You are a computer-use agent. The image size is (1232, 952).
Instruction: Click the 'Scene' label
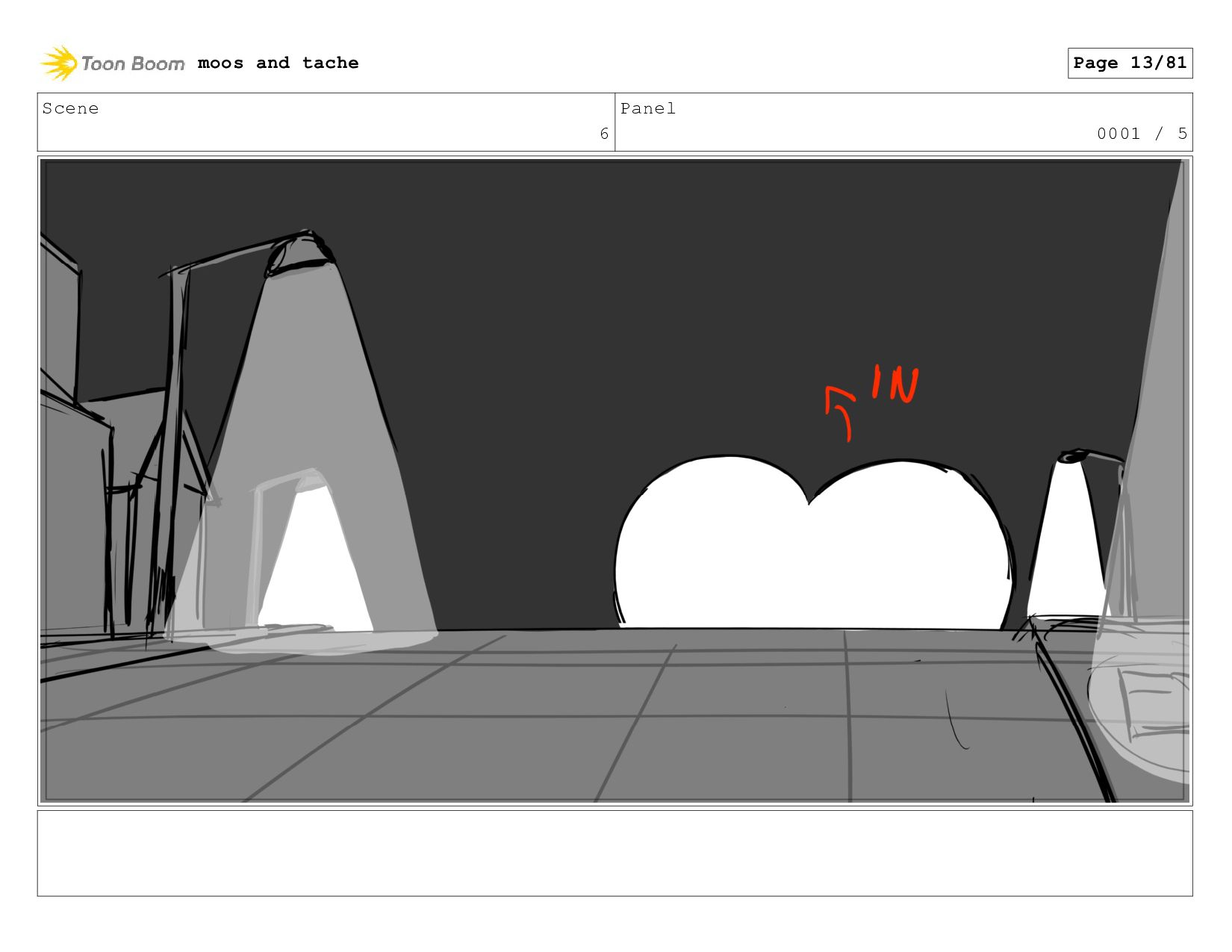click(70, 108)
